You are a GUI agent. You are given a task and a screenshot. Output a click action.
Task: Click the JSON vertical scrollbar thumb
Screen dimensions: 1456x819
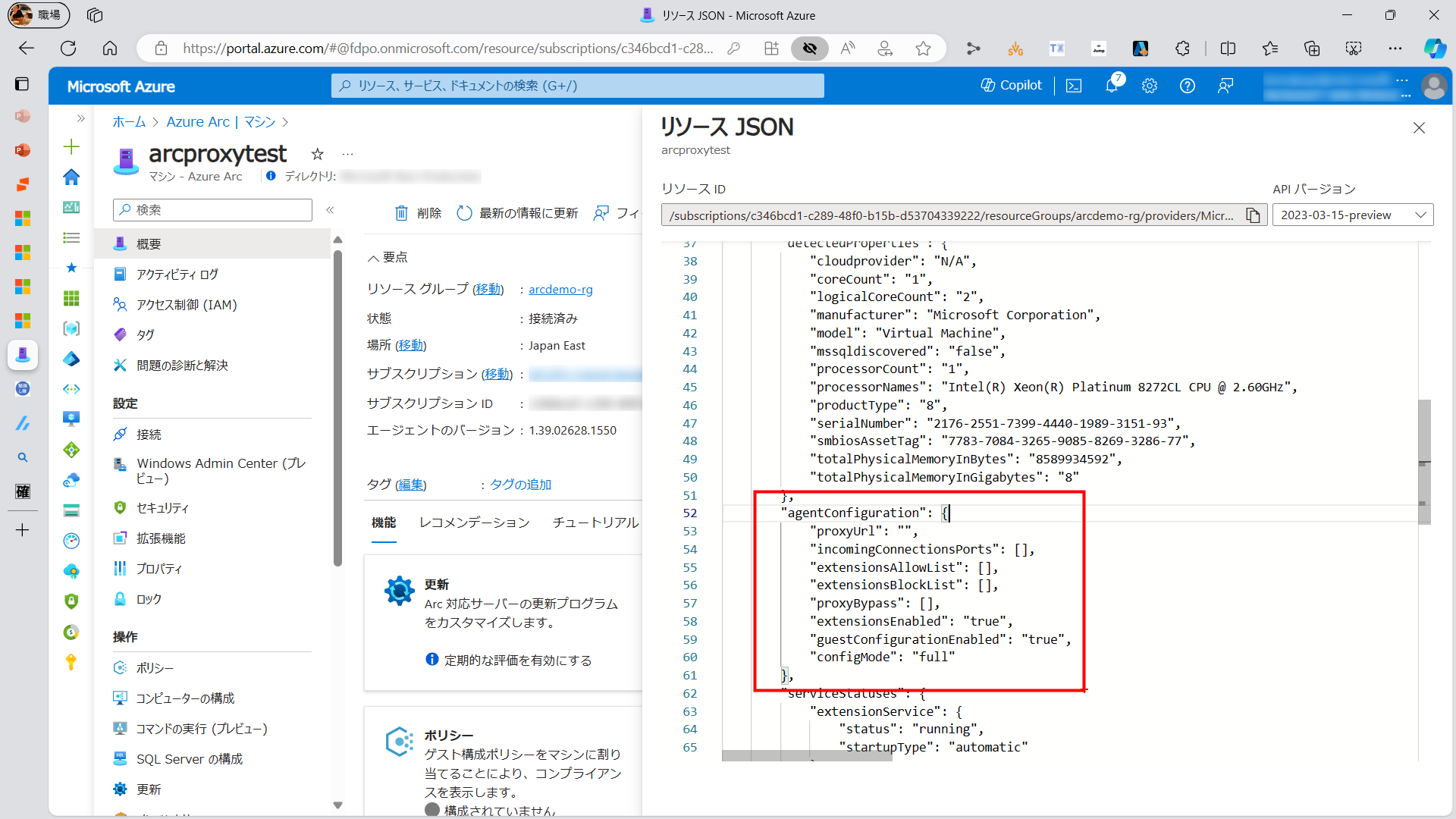point(1424,462)
